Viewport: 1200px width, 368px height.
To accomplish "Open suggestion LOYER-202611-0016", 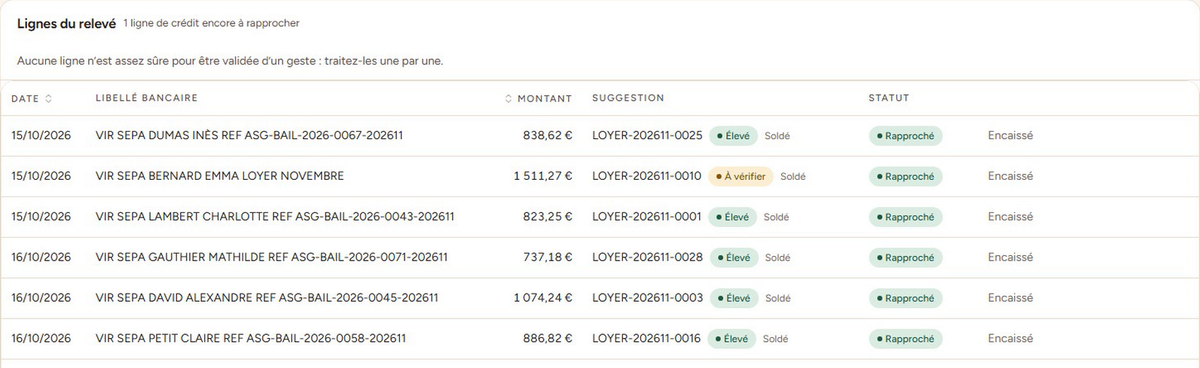I will coord(647,339).
